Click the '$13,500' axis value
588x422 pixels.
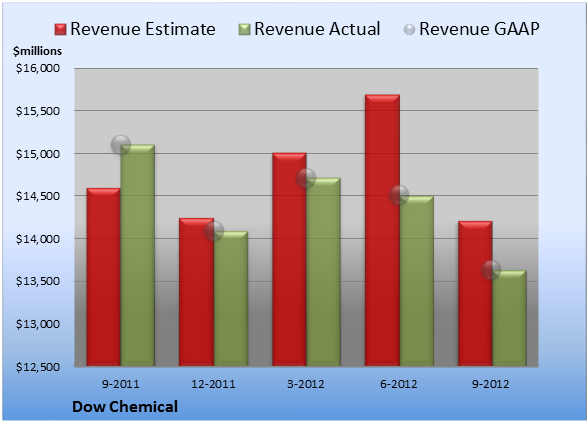[x=38, y=281]
